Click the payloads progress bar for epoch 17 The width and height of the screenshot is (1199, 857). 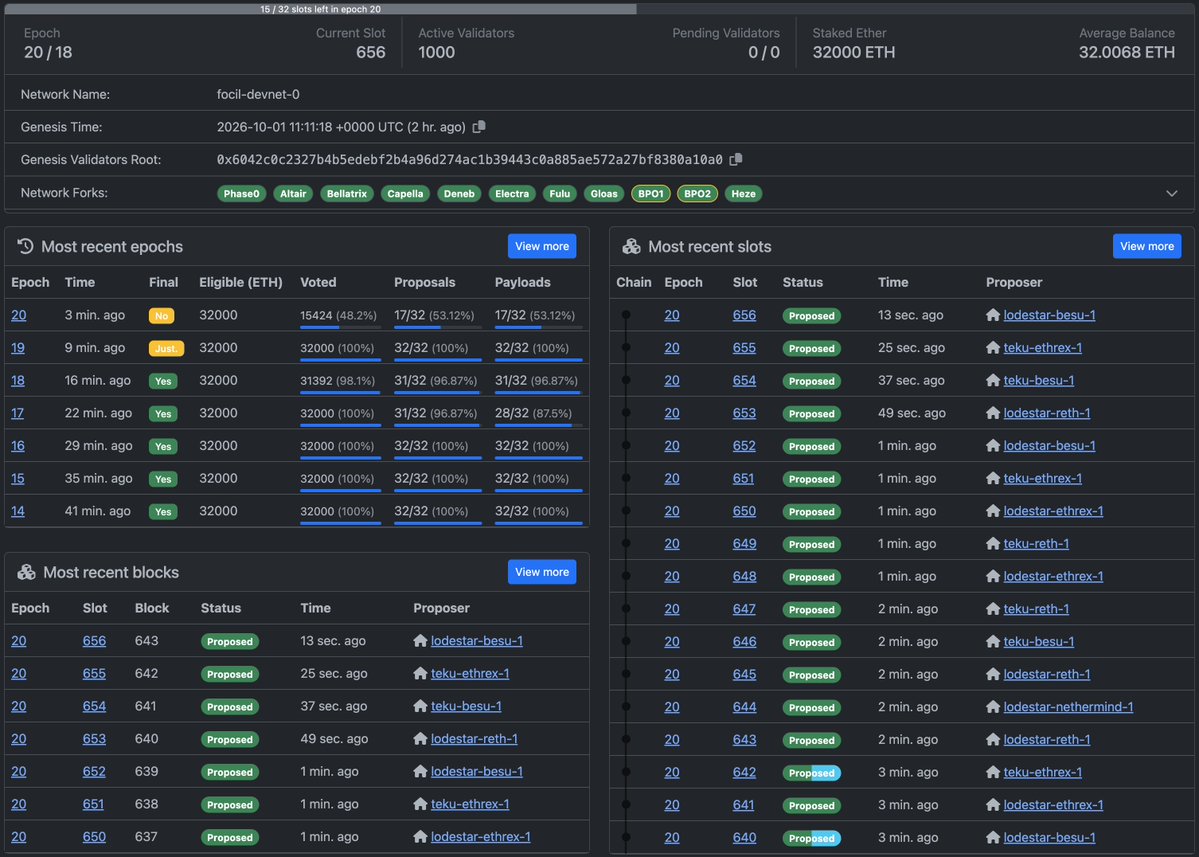[x=538, y=425]
